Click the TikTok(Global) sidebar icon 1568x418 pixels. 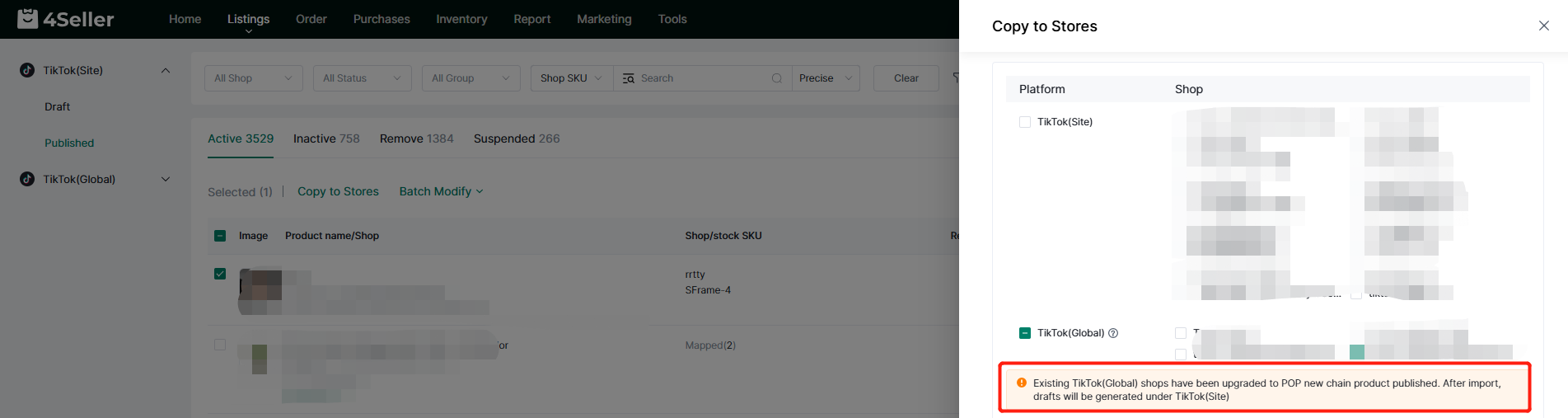(x=27, y=179)
